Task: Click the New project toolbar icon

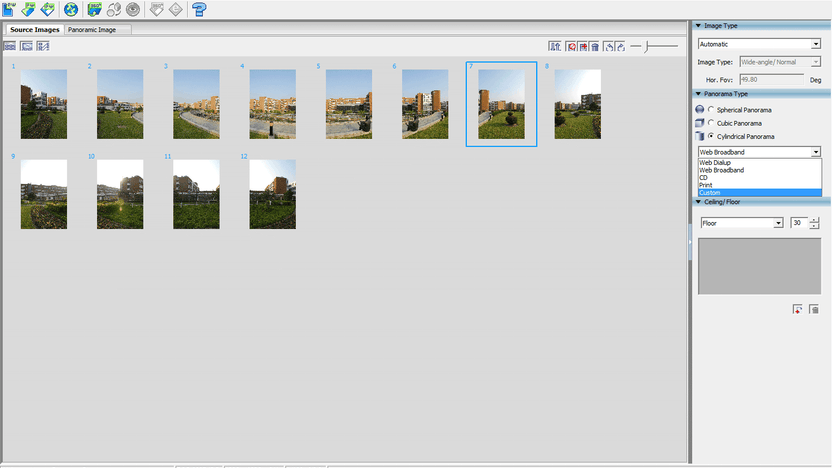Action: click(9, 9)
